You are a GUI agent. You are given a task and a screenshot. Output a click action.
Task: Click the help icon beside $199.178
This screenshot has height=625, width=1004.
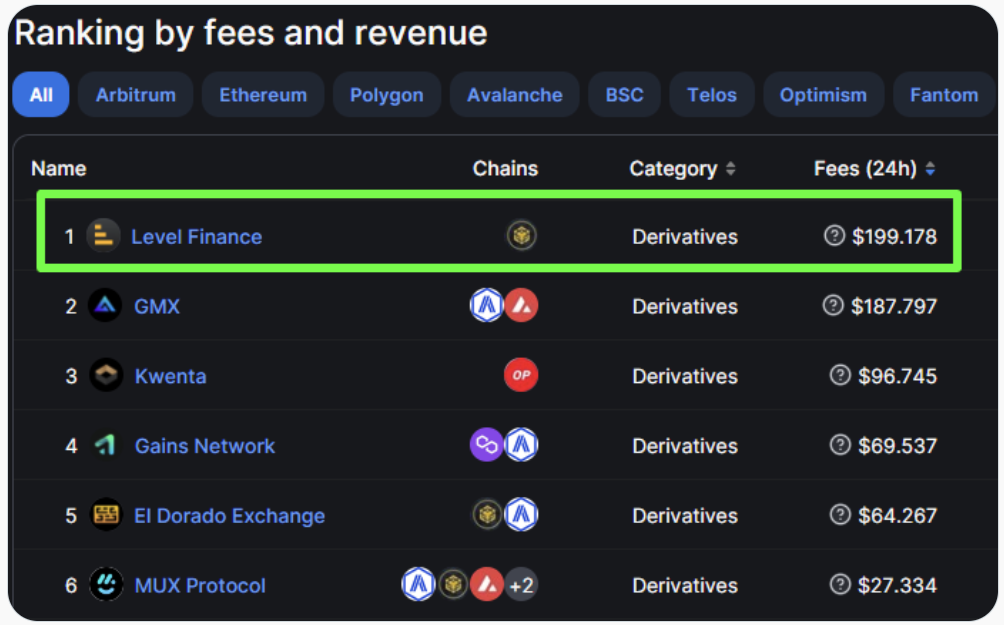[834, 236]
